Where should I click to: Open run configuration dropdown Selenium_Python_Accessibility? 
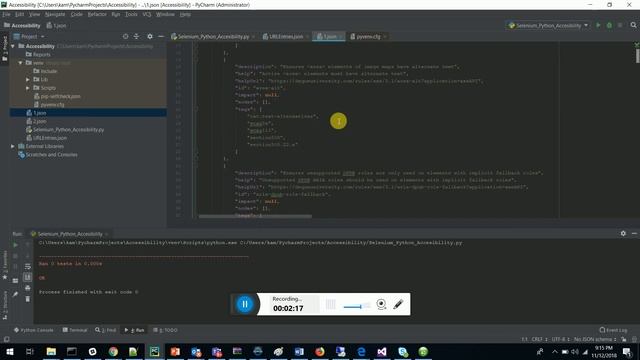pos(548,25)
